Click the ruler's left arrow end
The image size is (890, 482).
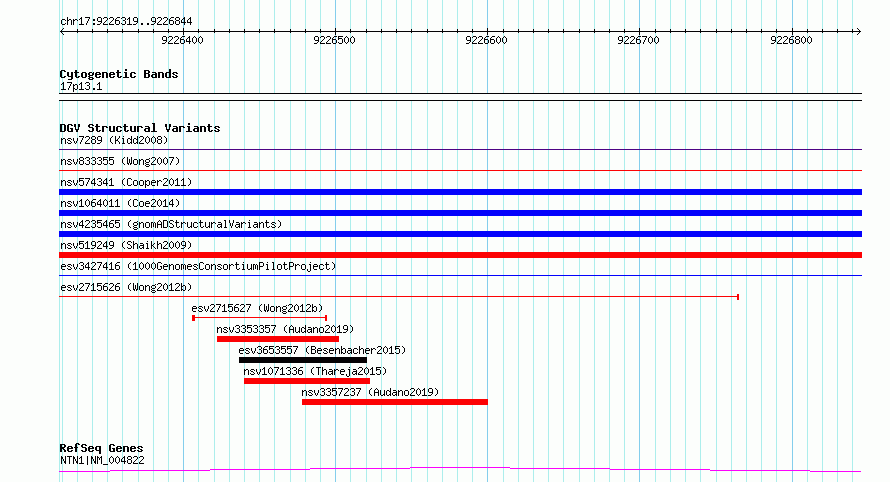pos(62,31)
